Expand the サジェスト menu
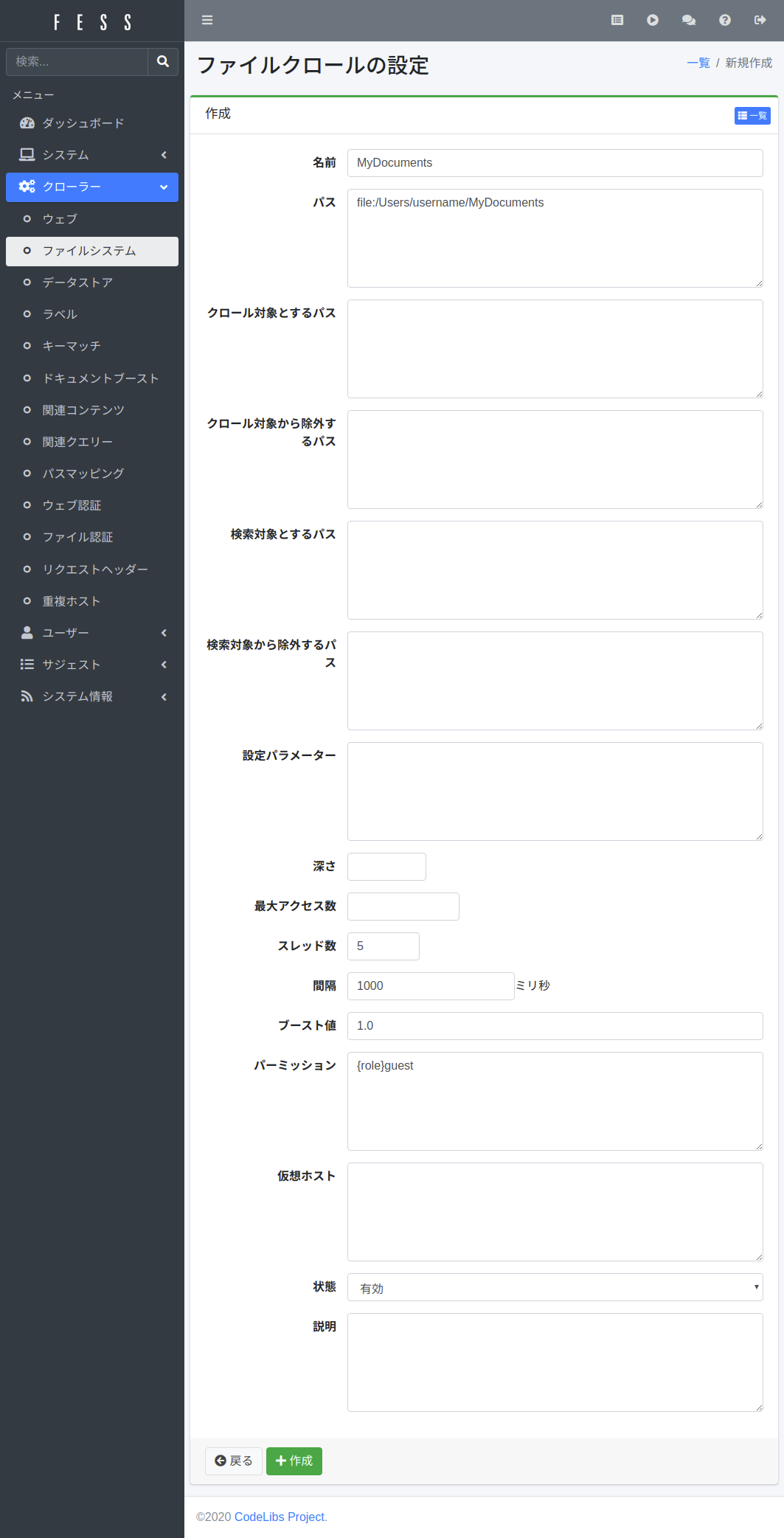This screenshot has width=784, height=1538. pyautogui.click(x=92, y=665)
